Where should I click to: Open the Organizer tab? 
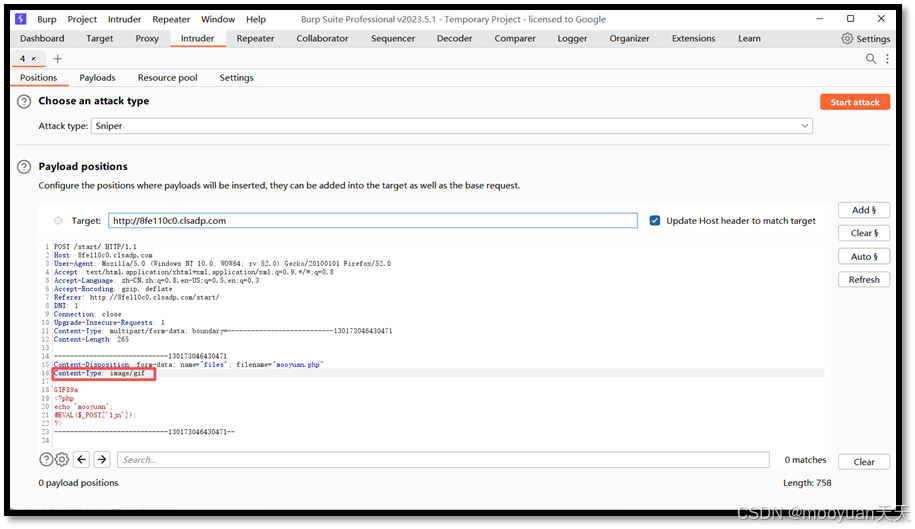coord(629,38)
